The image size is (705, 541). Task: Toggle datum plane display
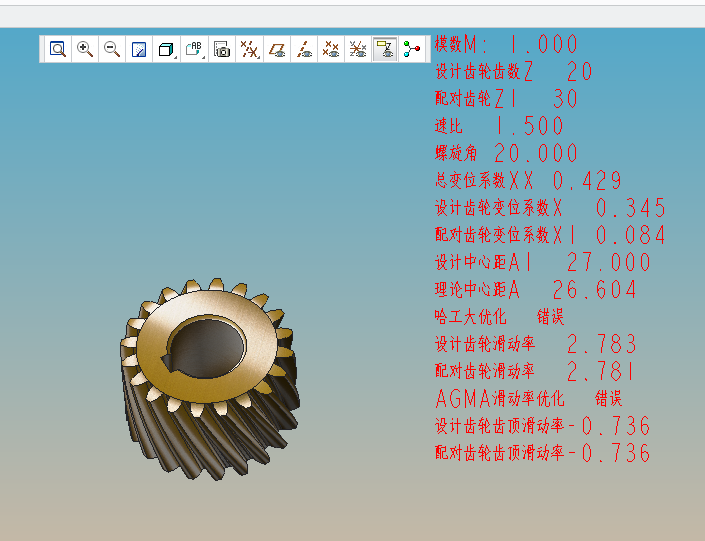click(x=277, y=49)
